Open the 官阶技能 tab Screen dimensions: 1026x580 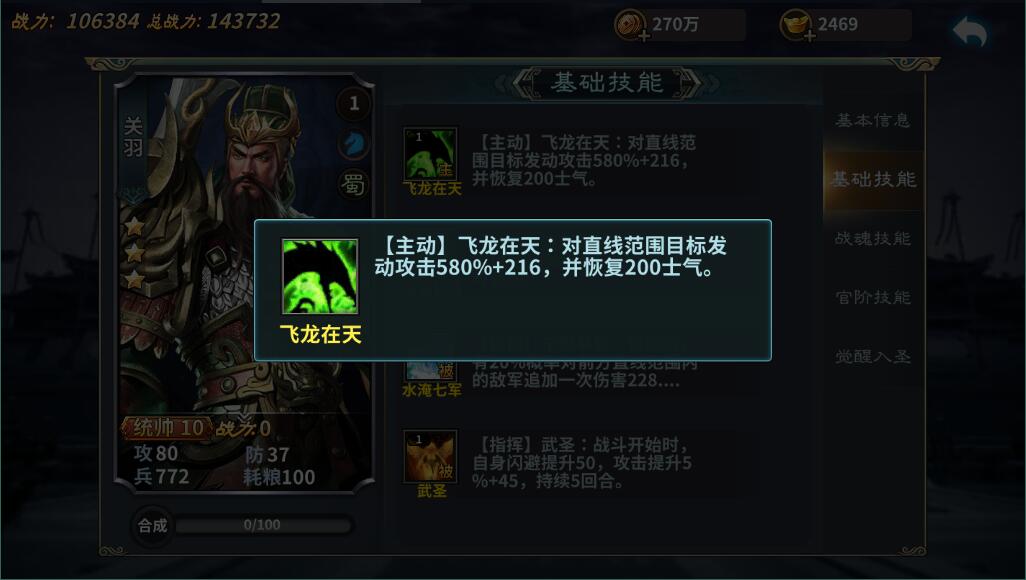click(x=873, y=297)
